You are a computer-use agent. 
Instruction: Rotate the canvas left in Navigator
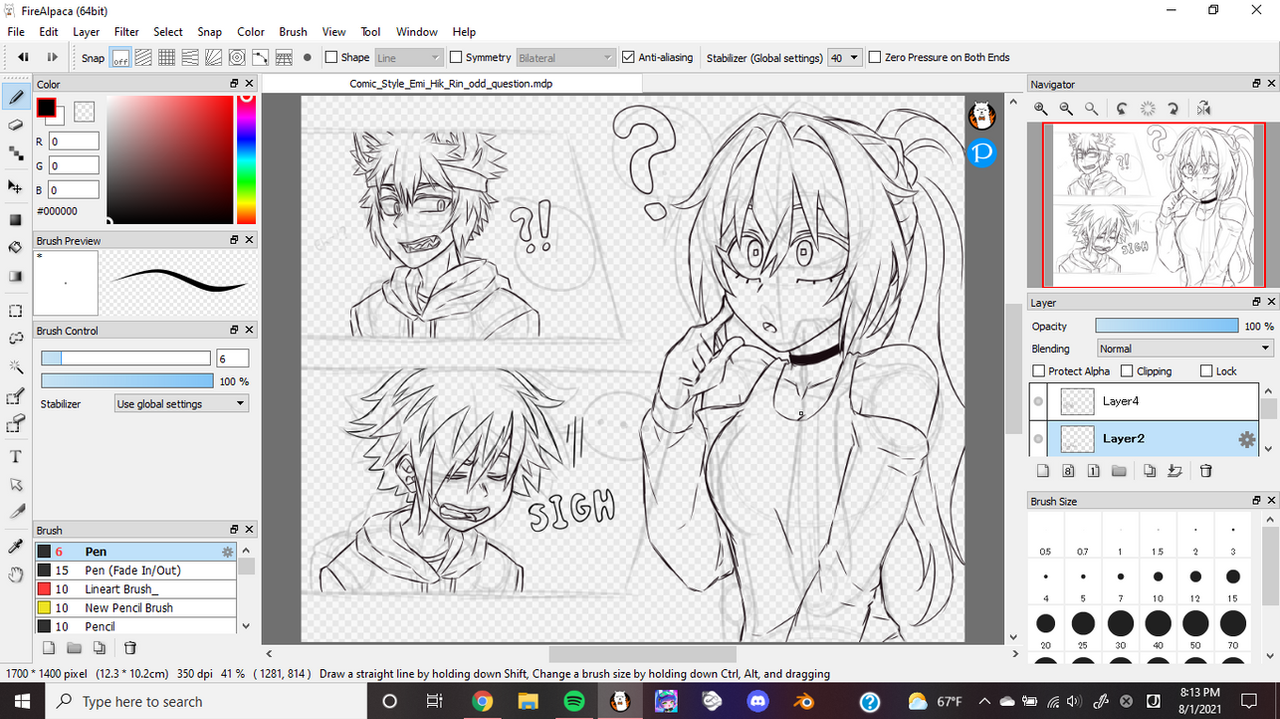1122,109
